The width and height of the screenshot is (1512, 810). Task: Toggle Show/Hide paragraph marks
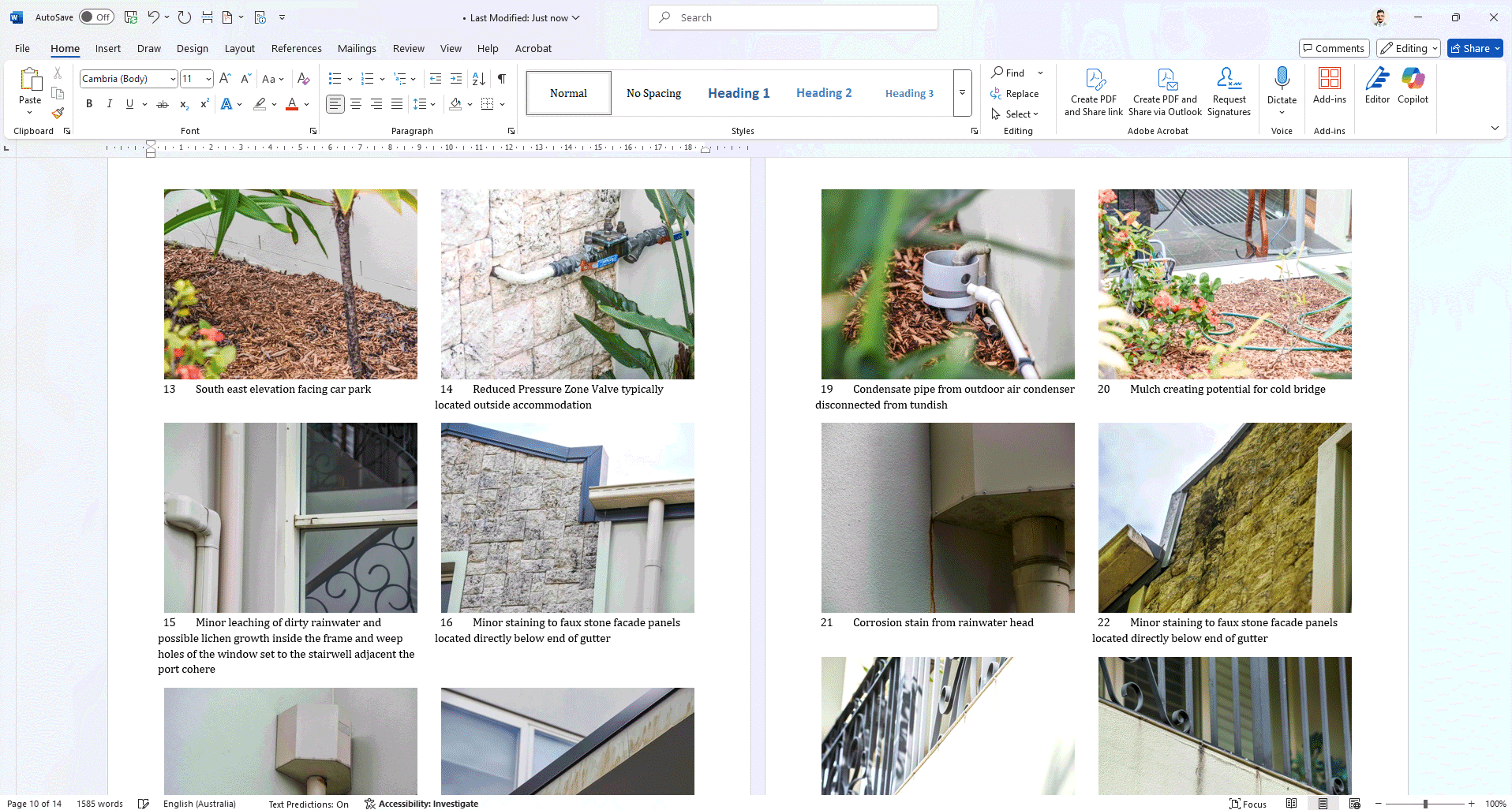(502, 79)
